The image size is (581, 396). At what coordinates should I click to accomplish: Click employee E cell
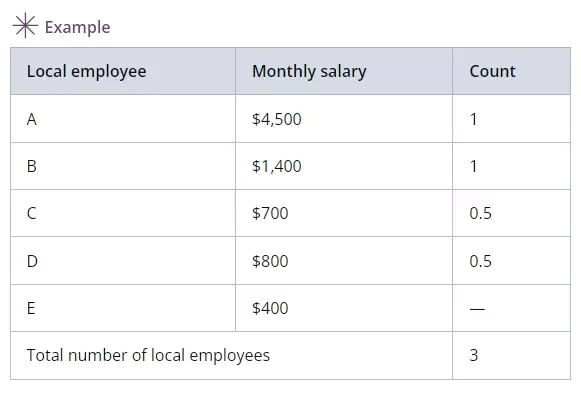click(x=123, y=308)
